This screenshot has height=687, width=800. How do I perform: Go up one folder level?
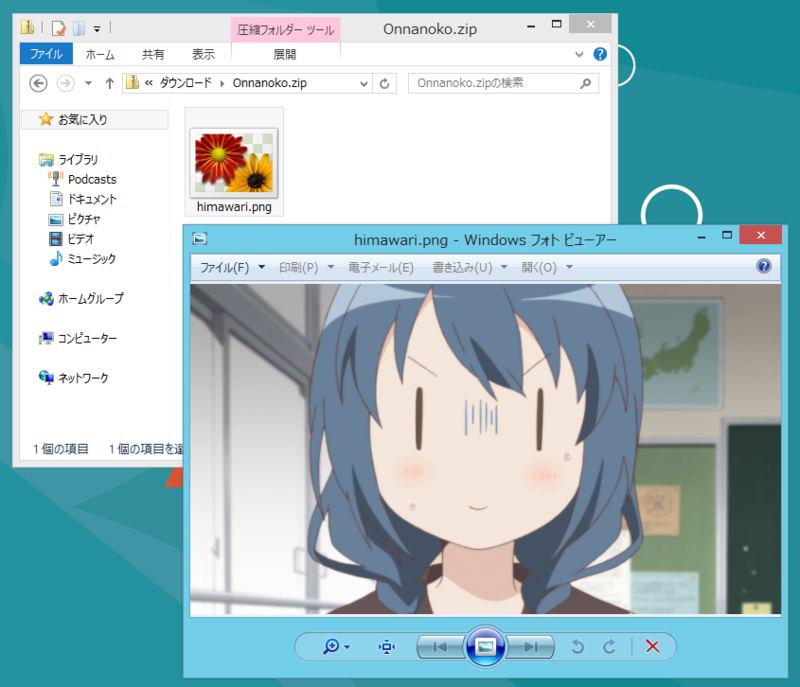click(x=109, y=83)
